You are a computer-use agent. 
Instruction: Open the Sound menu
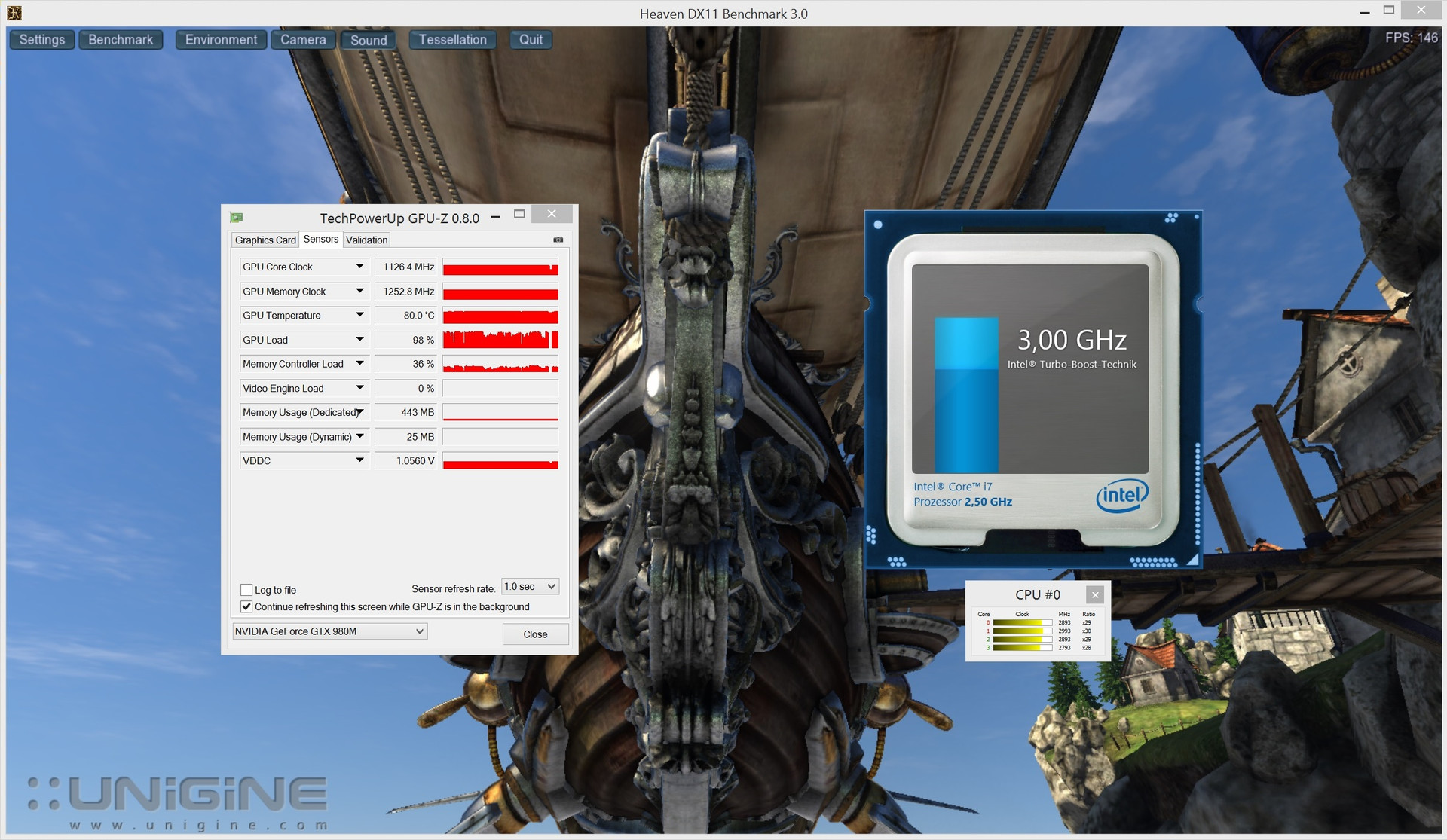tap(369, 40)
